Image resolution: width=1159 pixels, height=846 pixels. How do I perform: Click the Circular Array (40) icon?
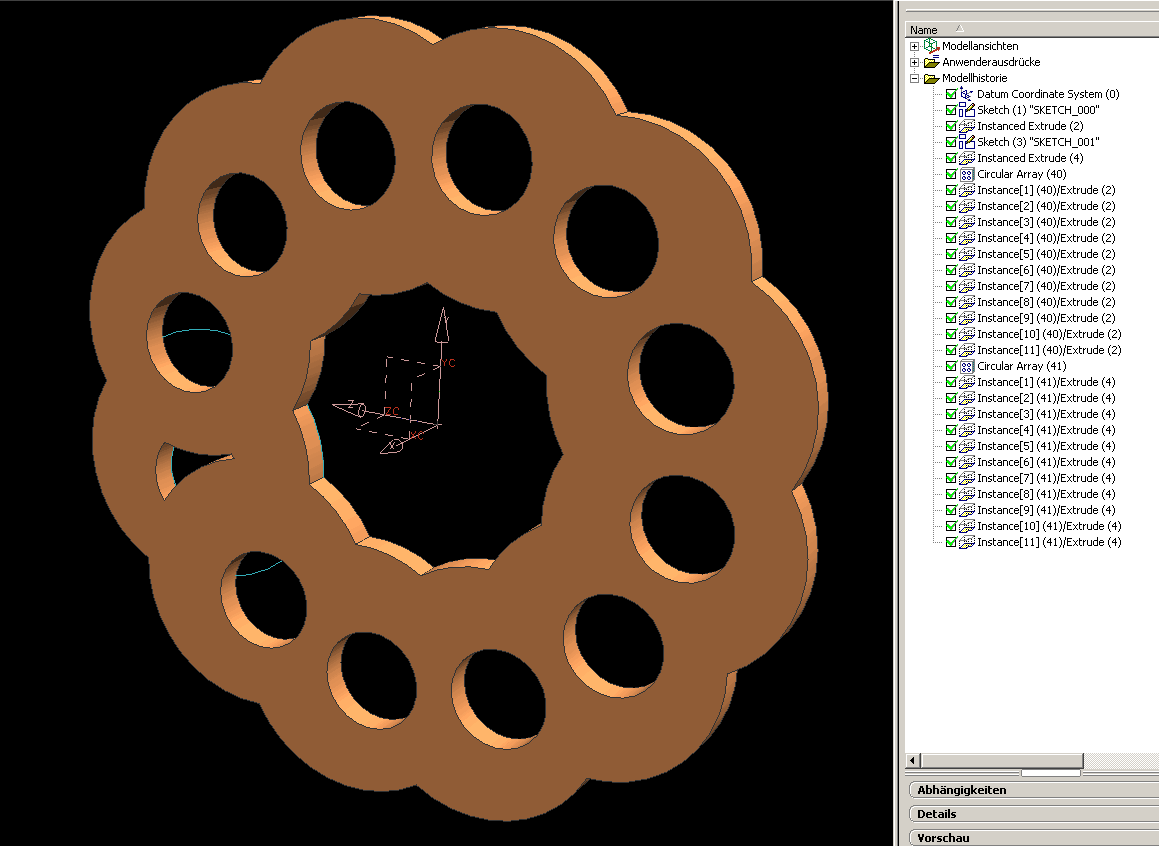967,174
